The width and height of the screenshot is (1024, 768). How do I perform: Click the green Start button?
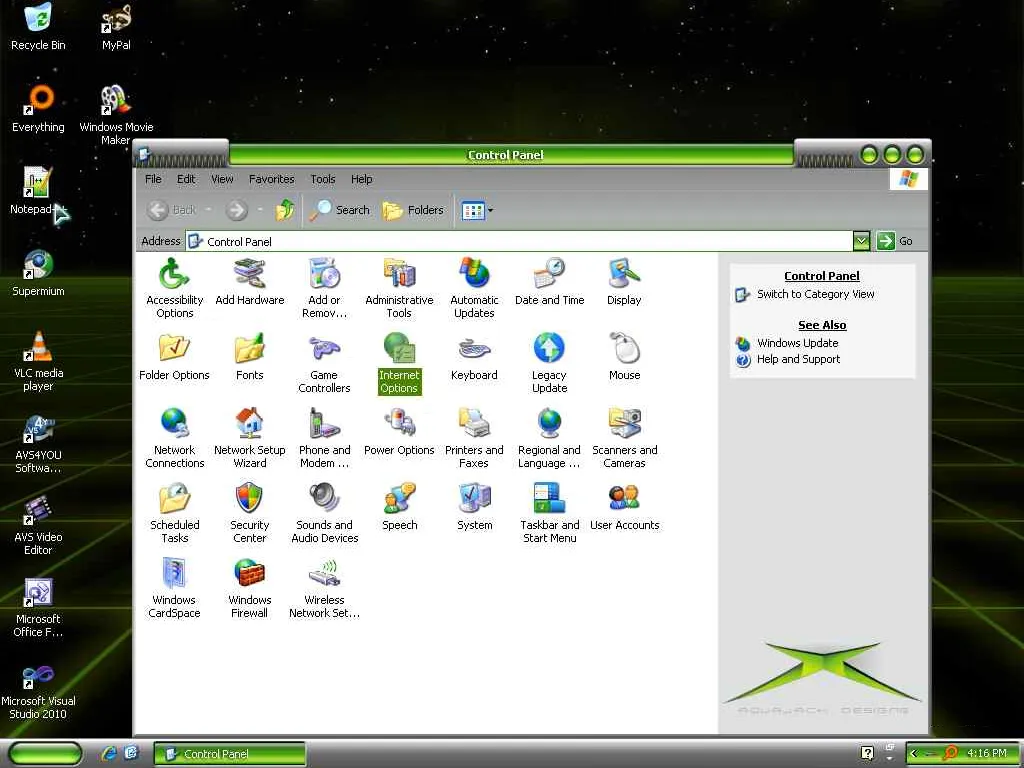pos(46,754)
